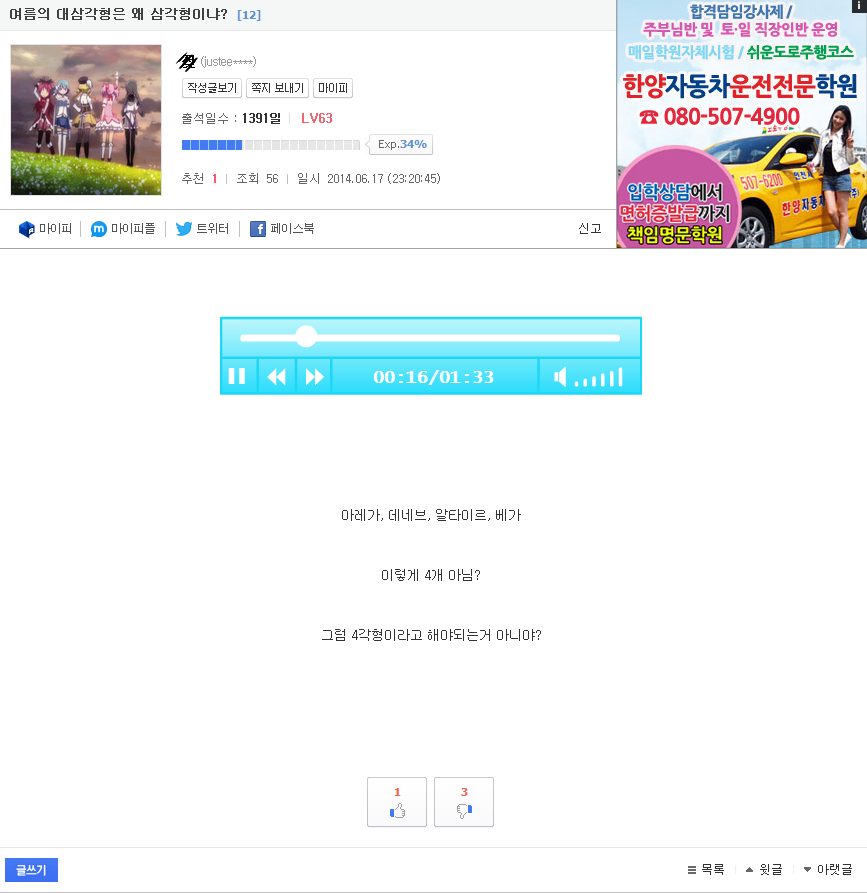The height and width of the screenshot is (893, 867).
Task: Report the post with the 신고 link
Action: click(x=590, y=229)
